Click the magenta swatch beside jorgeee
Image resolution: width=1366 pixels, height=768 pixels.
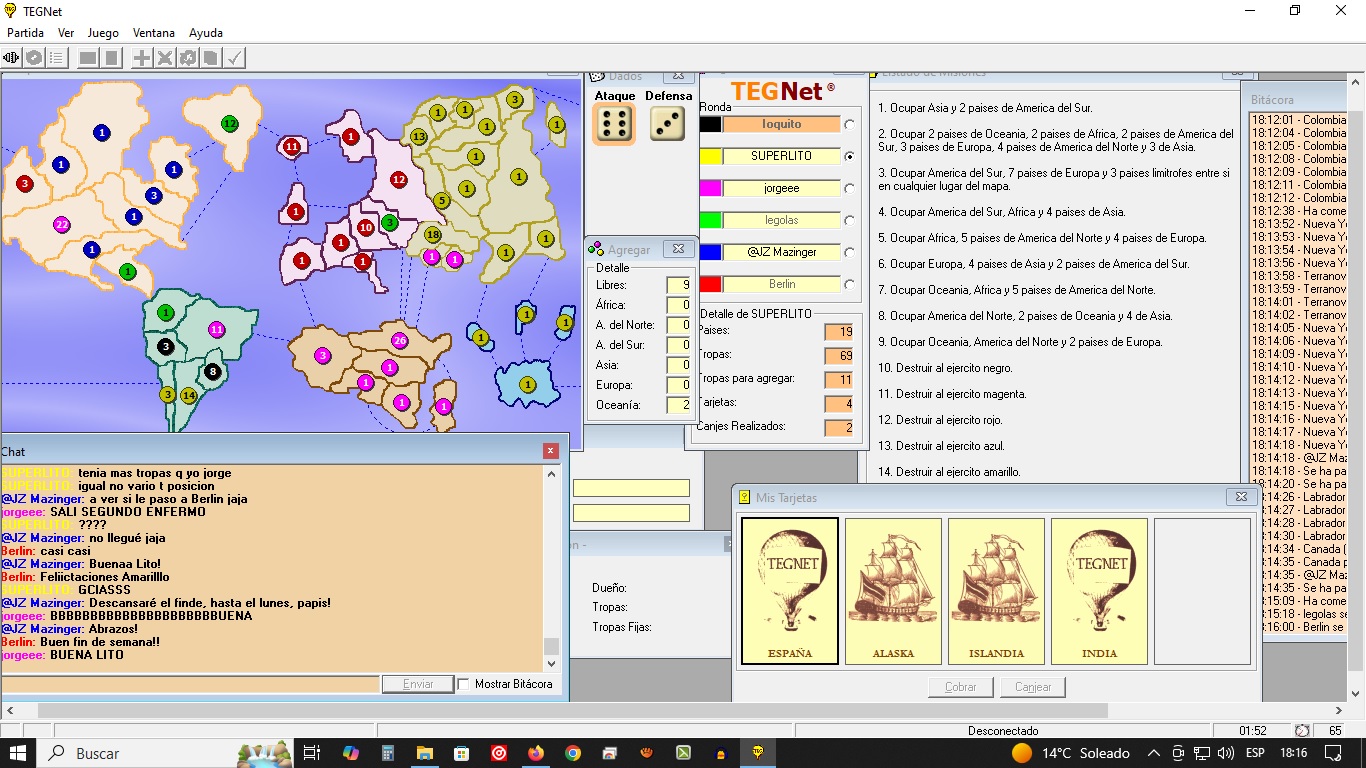pyautogui.click(x=710, y=188)
